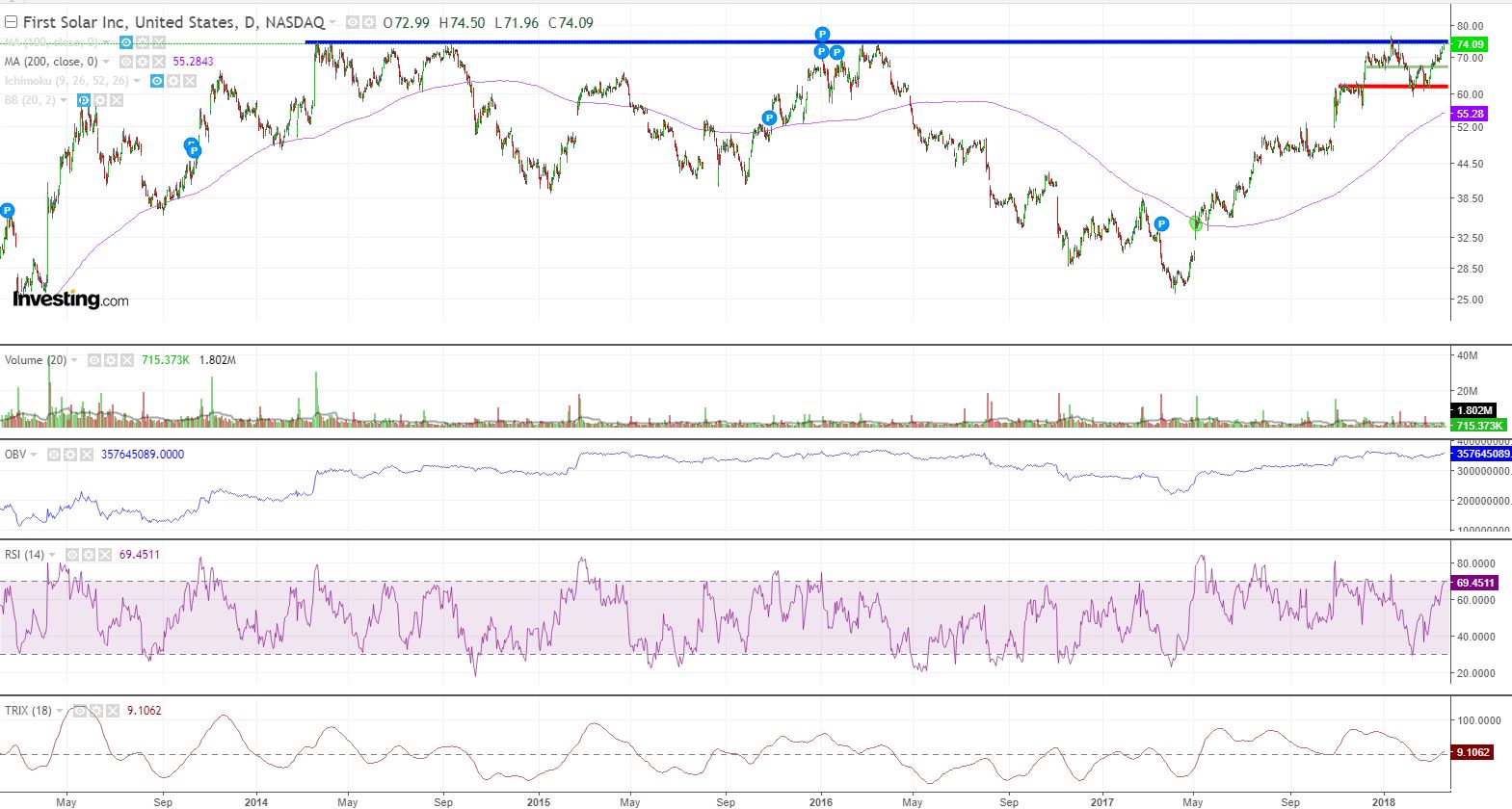Collapse the chart legend with the minus box

(12, 22)
